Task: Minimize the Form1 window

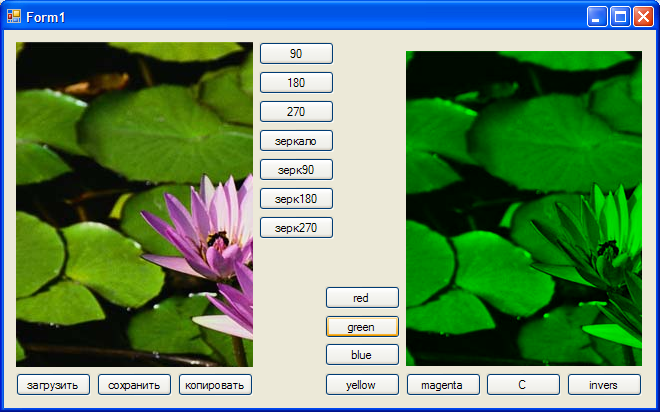Action: point(597,17)
